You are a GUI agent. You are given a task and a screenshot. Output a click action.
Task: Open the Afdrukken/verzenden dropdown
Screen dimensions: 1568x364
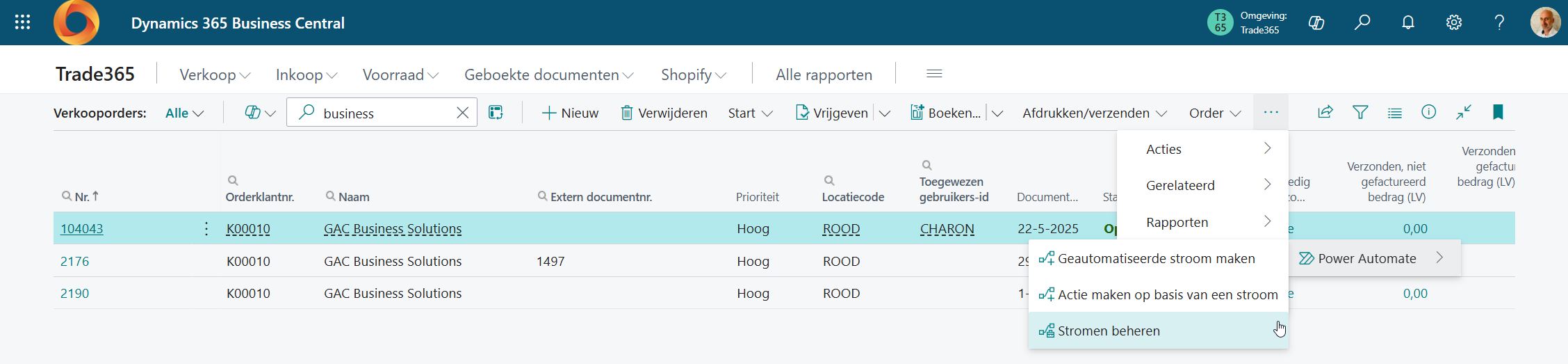coord(1094,113)
